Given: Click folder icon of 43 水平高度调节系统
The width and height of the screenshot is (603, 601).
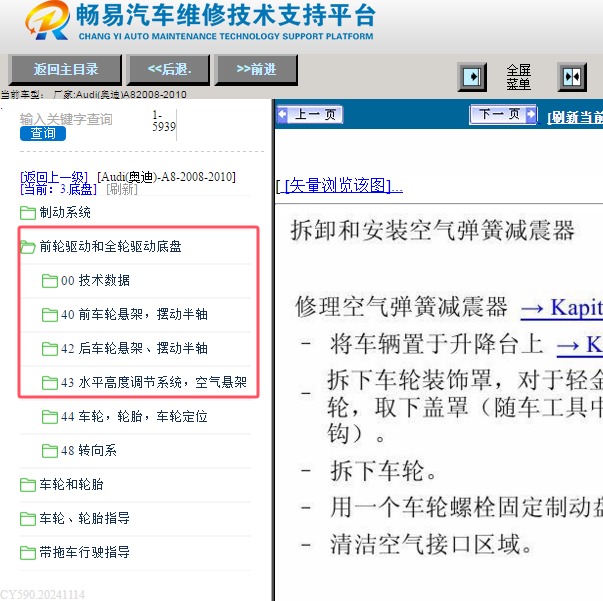Looking at the screenshot, I should (x=50, y=383).
